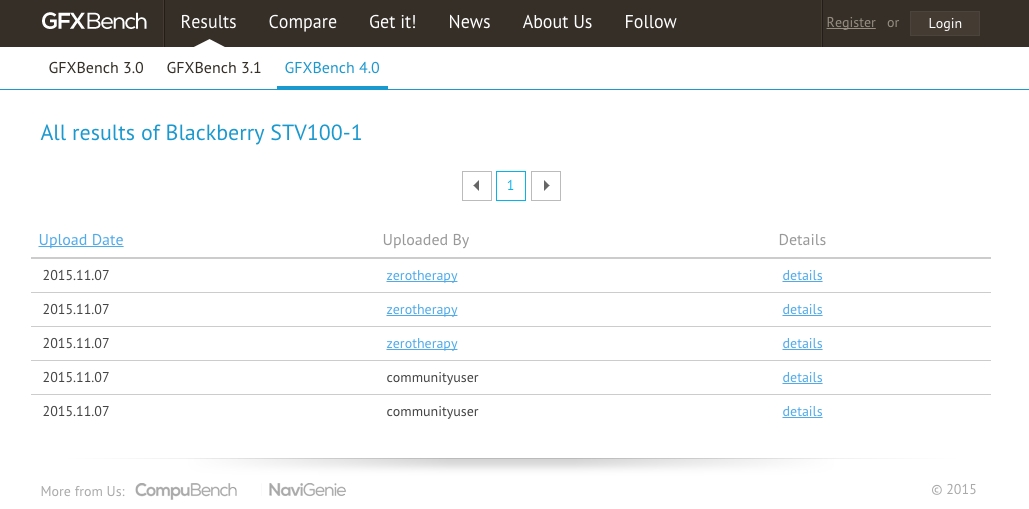Viewport: 1029px width, 509px height.
Task: Click the Register link
Action: [850, 22]
